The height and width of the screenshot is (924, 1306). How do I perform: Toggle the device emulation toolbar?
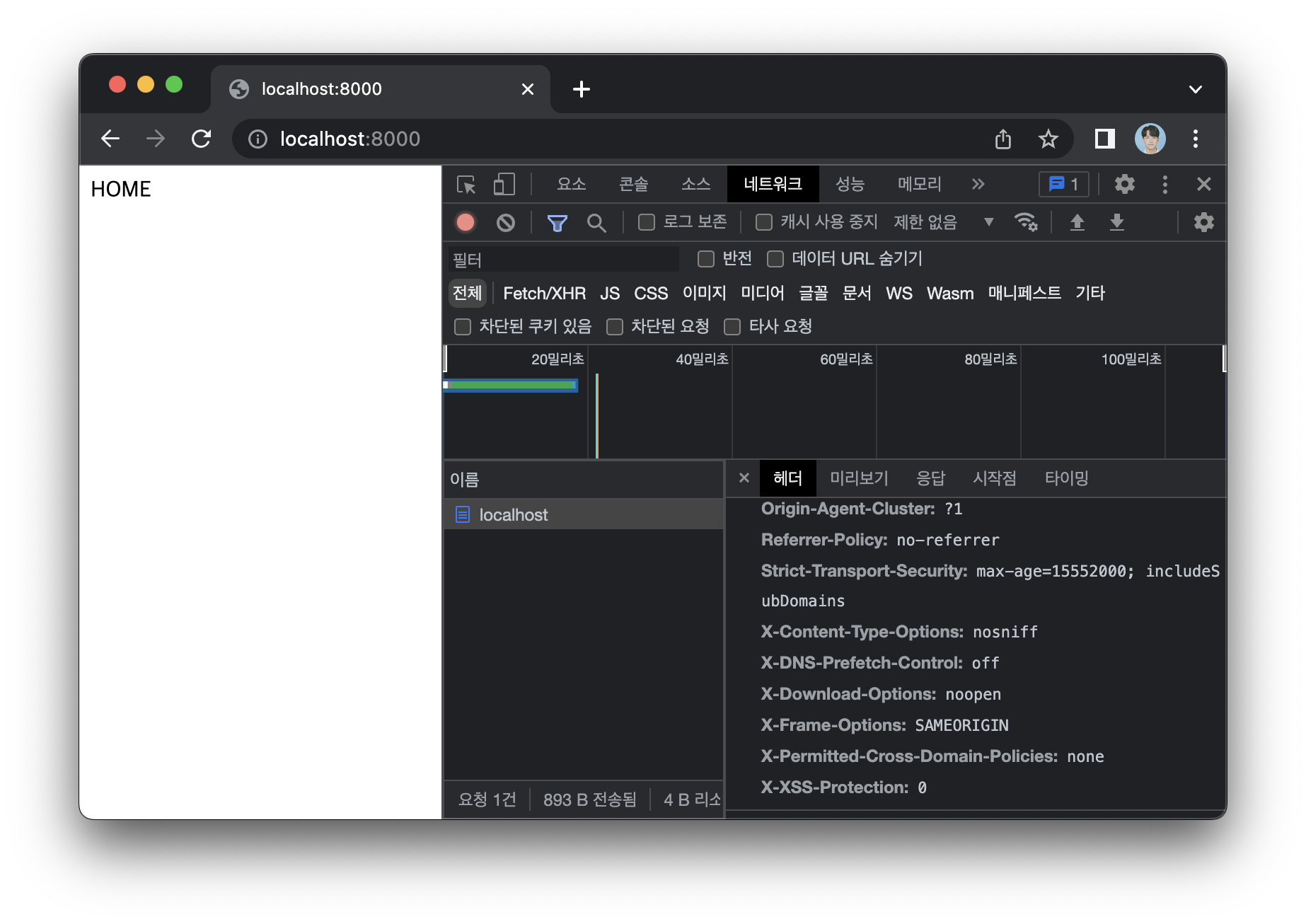pyautogui.click(x=504, y=184)
